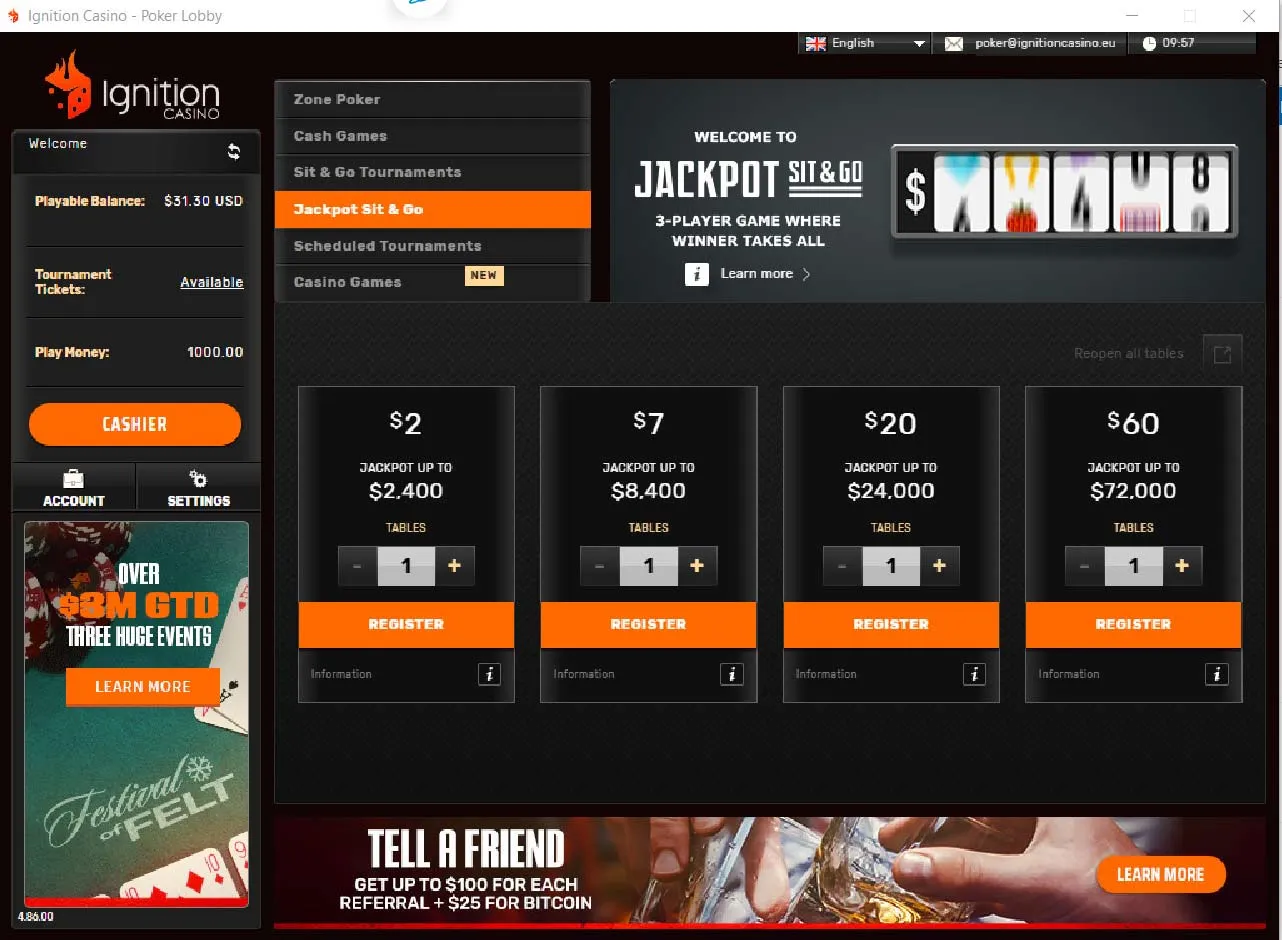Screen dimensions: 1282x940
Task: Click the jackpot slot reel display
Action: (x=1064, y=192)
